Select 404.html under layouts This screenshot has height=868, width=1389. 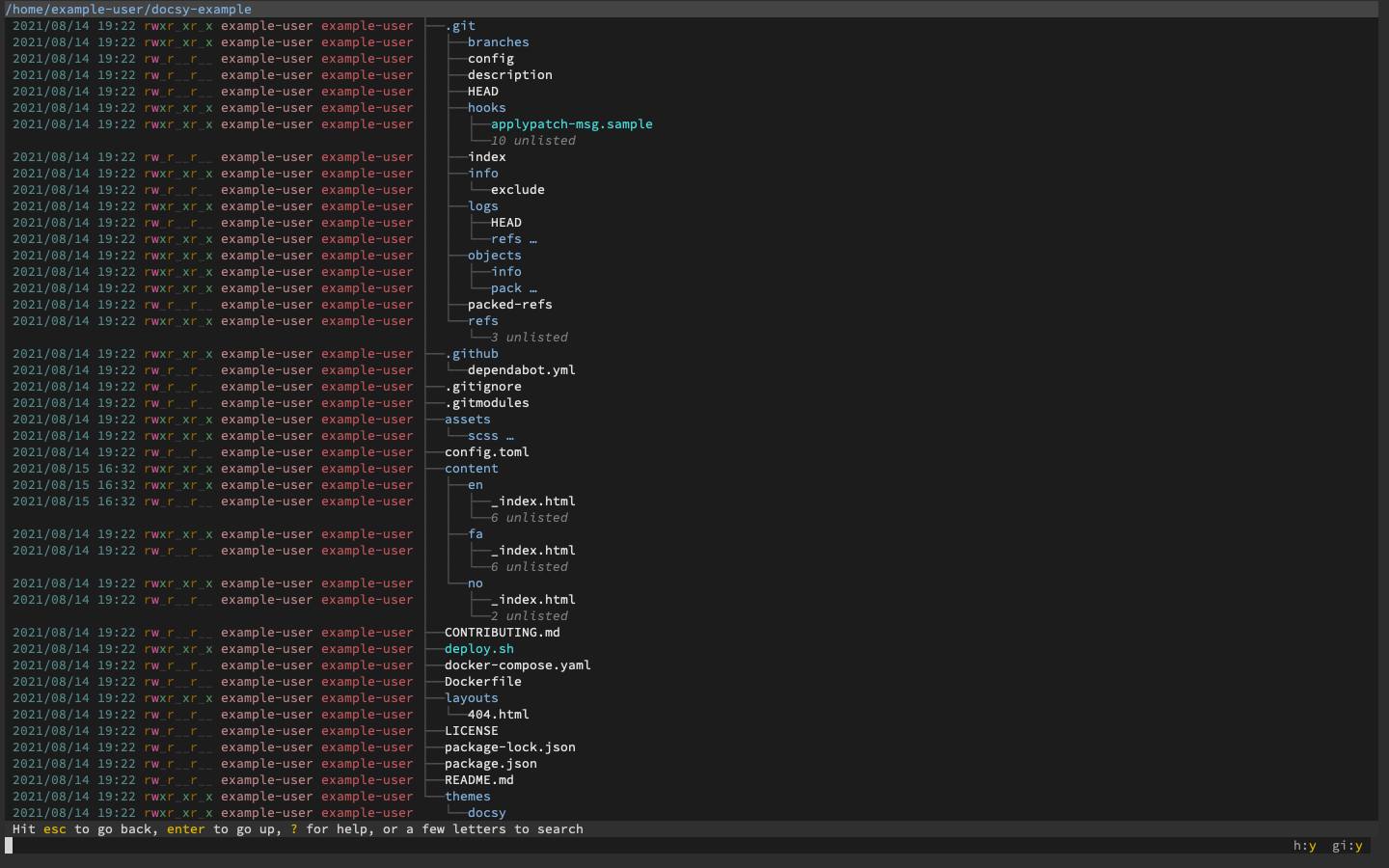tap(499, 714)
